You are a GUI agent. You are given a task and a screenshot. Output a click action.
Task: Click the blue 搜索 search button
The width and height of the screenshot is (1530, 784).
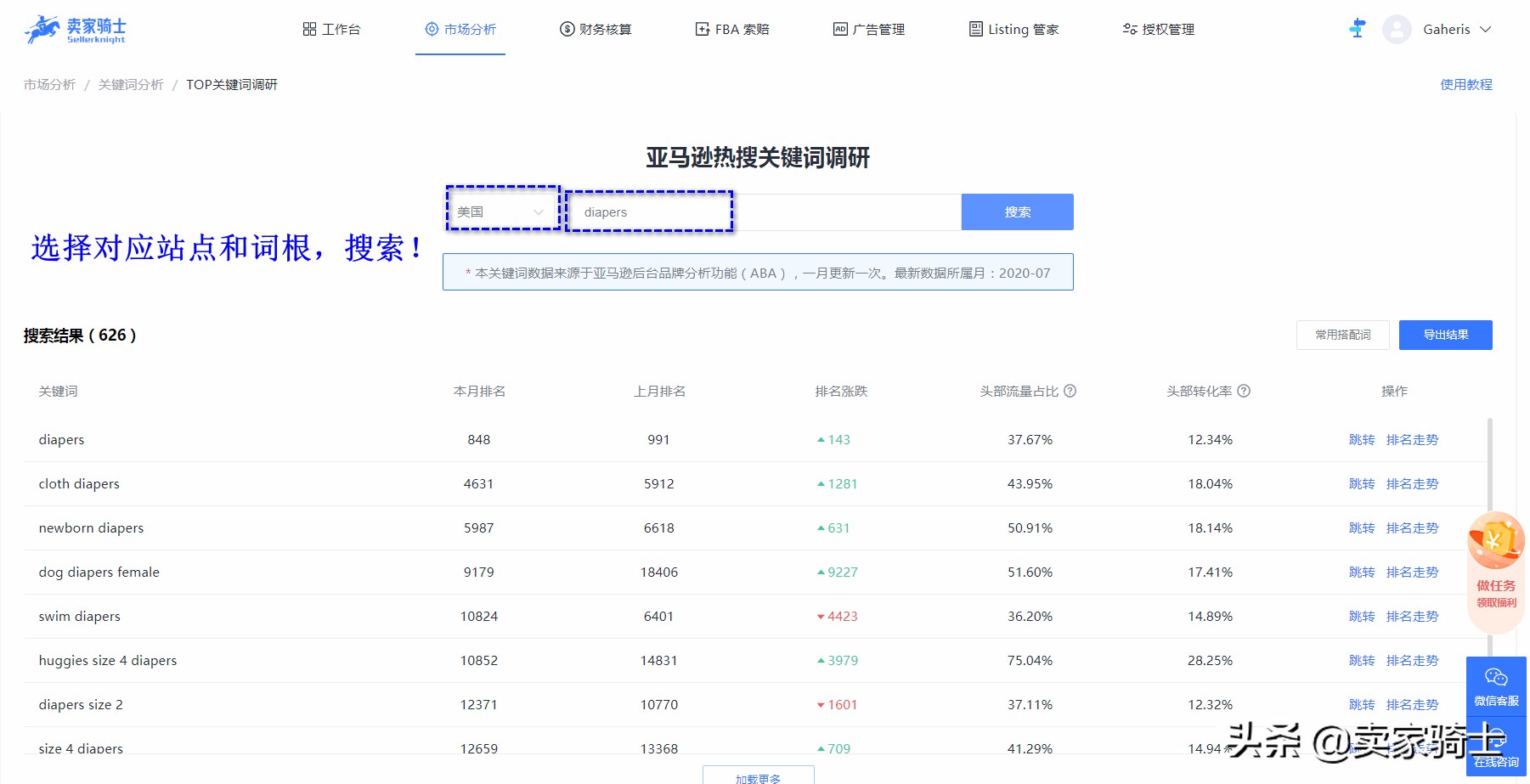(x=1016, y=212)
